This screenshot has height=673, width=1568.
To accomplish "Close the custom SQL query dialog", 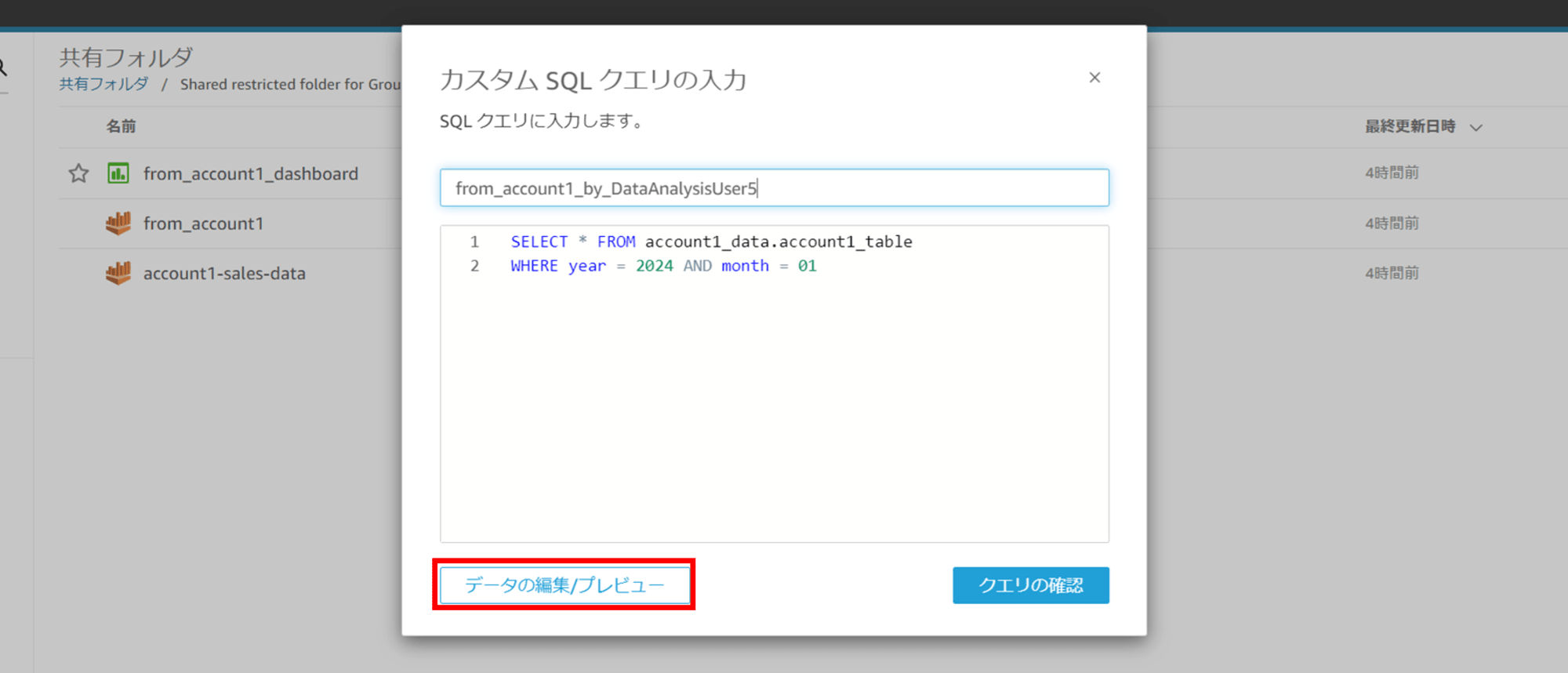I will (1094, 78).
